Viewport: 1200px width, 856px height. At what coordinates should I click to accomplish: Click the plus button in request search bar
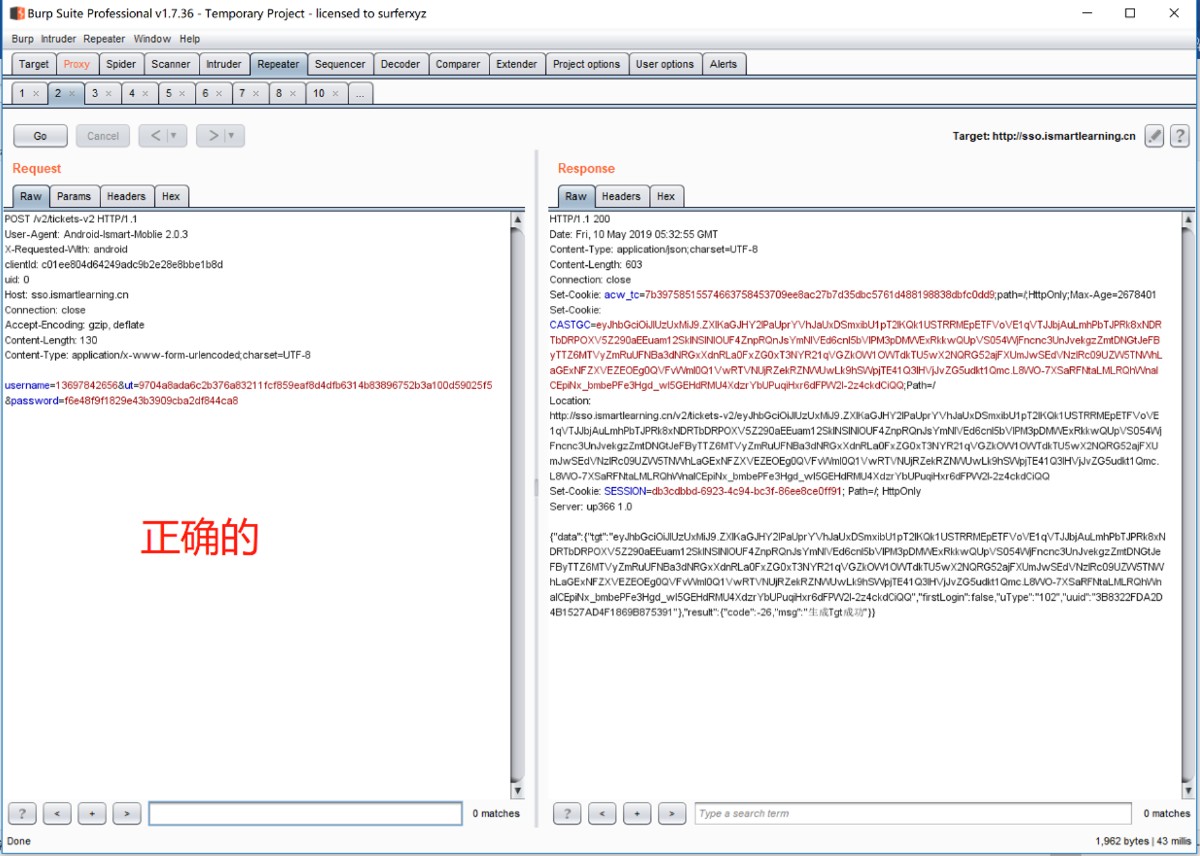(x=91, y=813)
